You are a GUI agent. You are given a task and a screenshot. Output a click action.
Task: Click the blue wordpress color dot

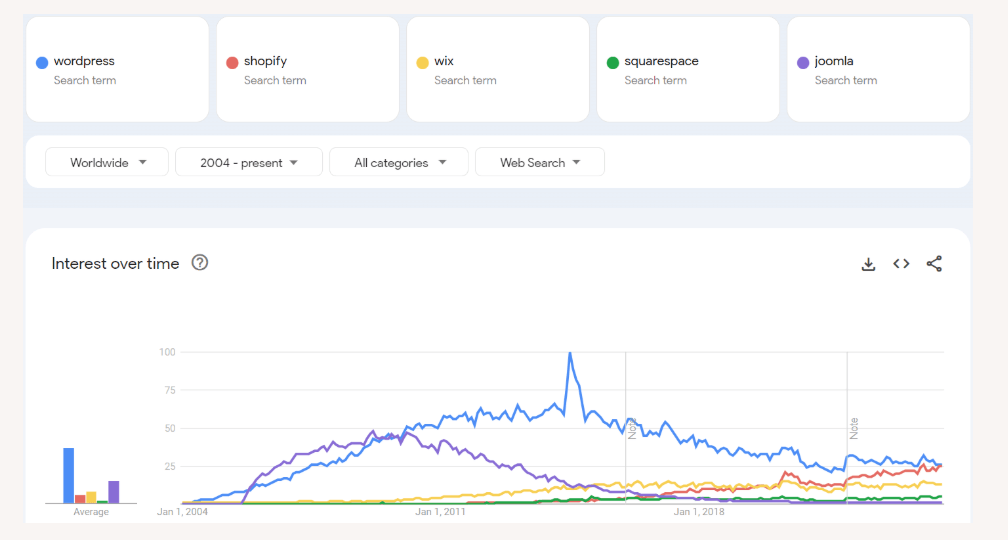42,62
